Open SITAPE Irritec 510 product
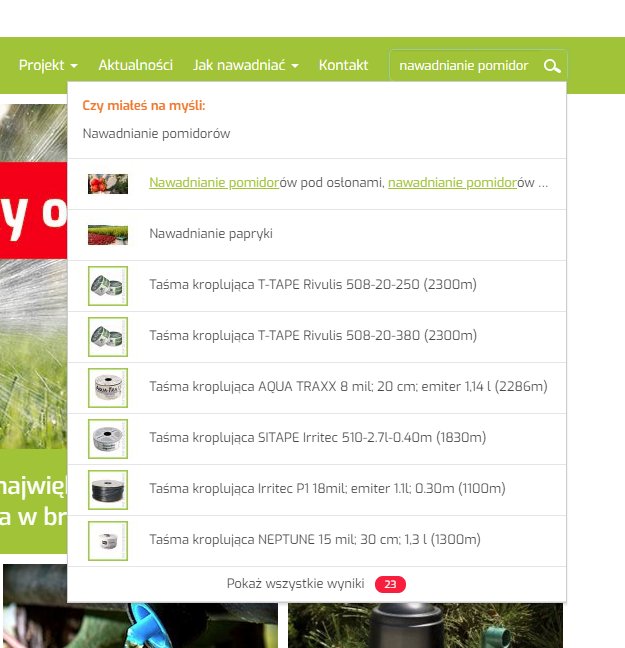 click(317, 439)
